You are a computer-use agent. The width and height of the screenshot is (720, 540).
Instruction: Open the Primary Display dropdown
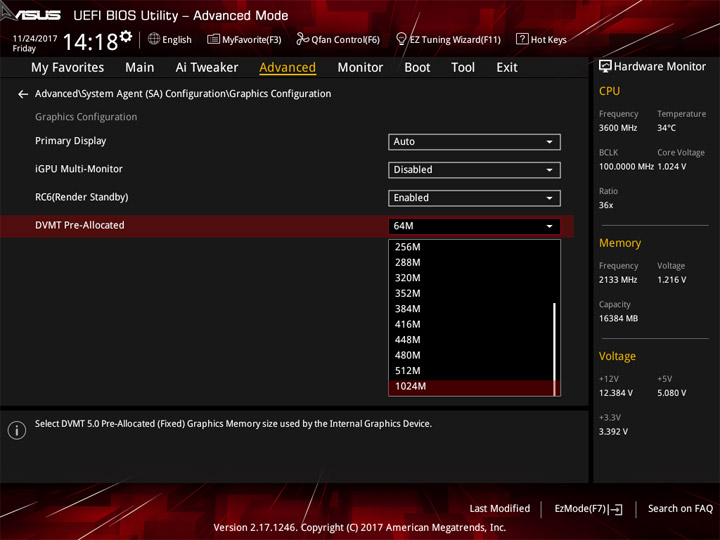(474, 142)
